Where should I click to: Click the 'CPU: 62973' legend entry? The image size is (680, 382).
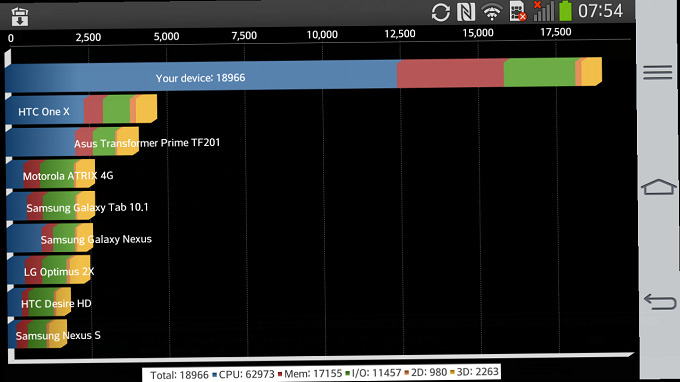(x=243, y=374)
